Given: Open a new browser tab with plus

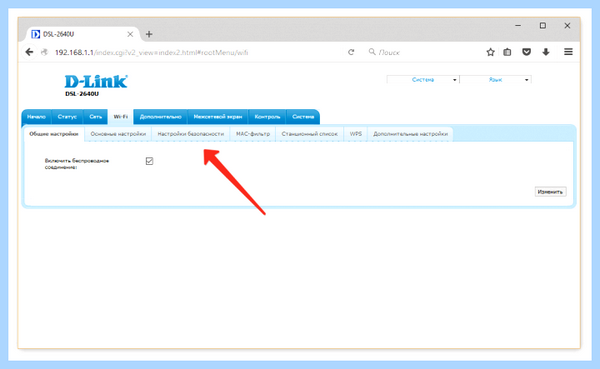Looking at the screenshot, I should click(149, 34).
